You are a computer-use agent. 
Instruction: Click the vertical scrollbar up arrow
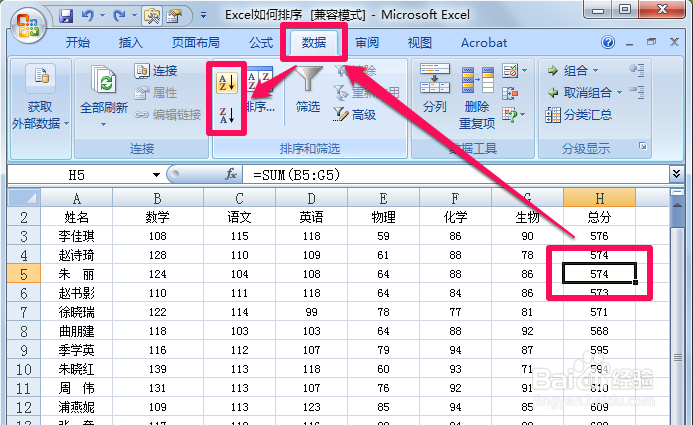click(x=677, y=205)
